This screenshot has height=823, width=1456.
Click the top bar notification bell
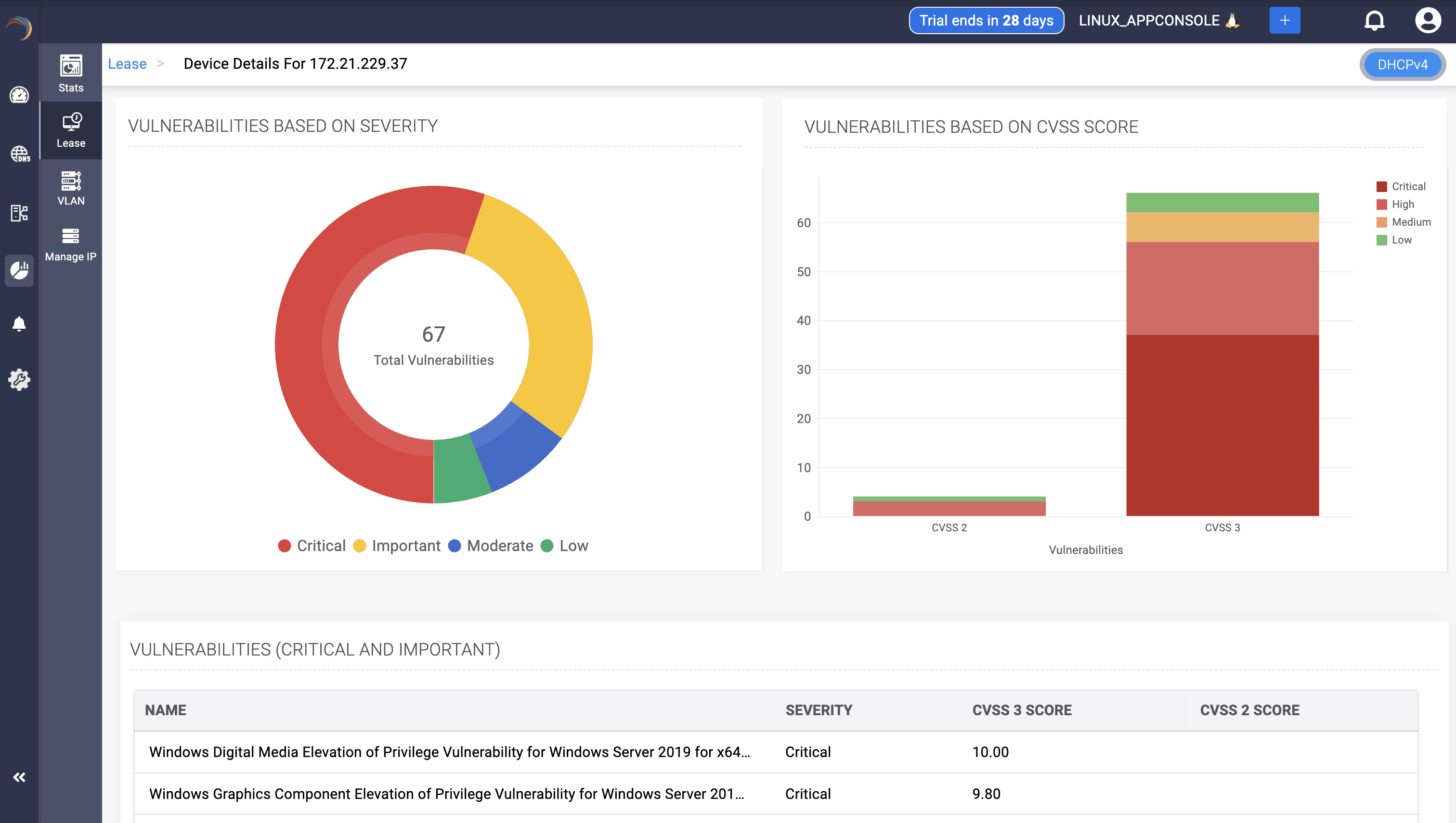click(x=1374, y=21)
